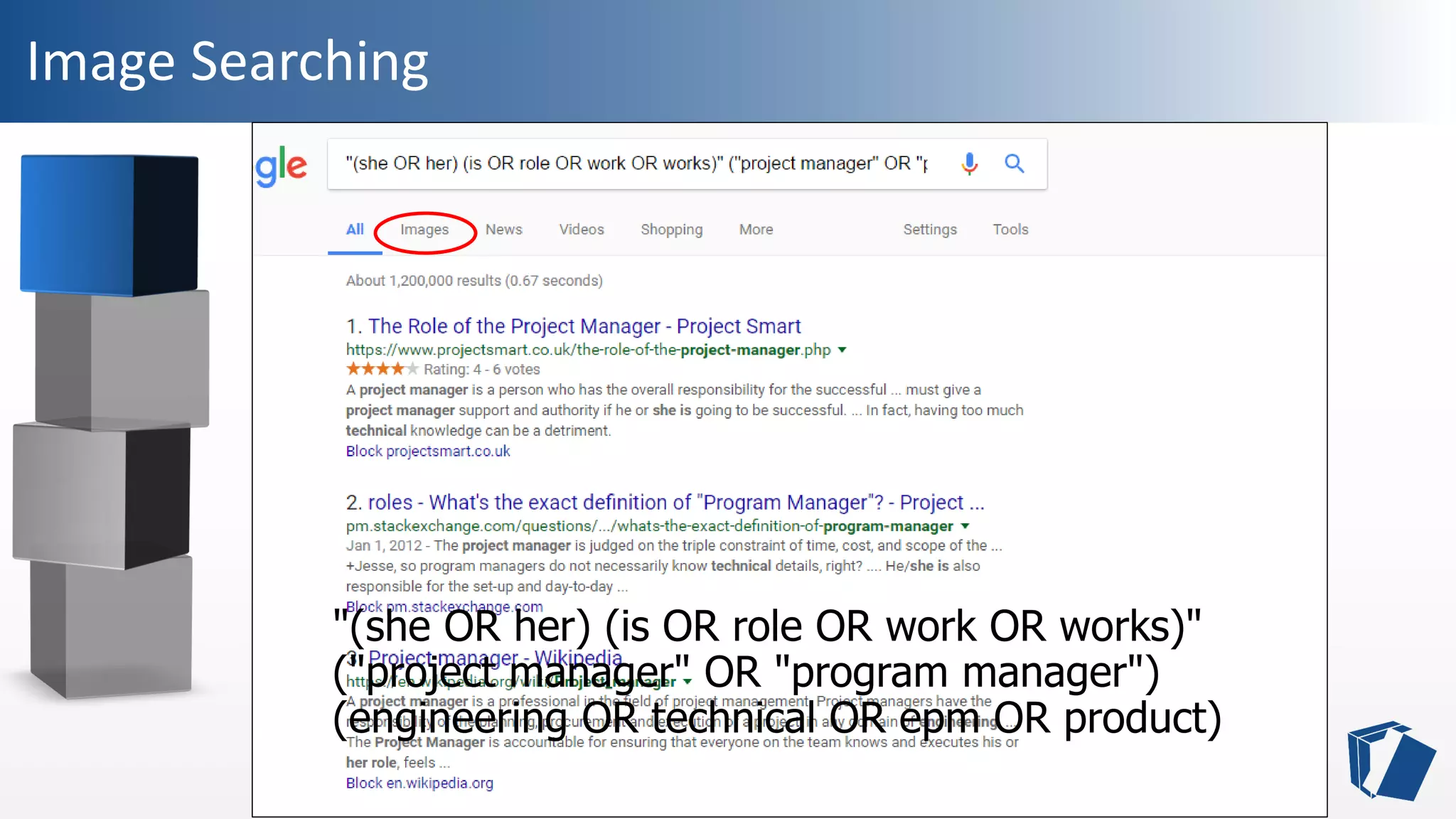The image size is (1456, 819).
Task: Click the microphone voice search icon
Action: (969, 164)
